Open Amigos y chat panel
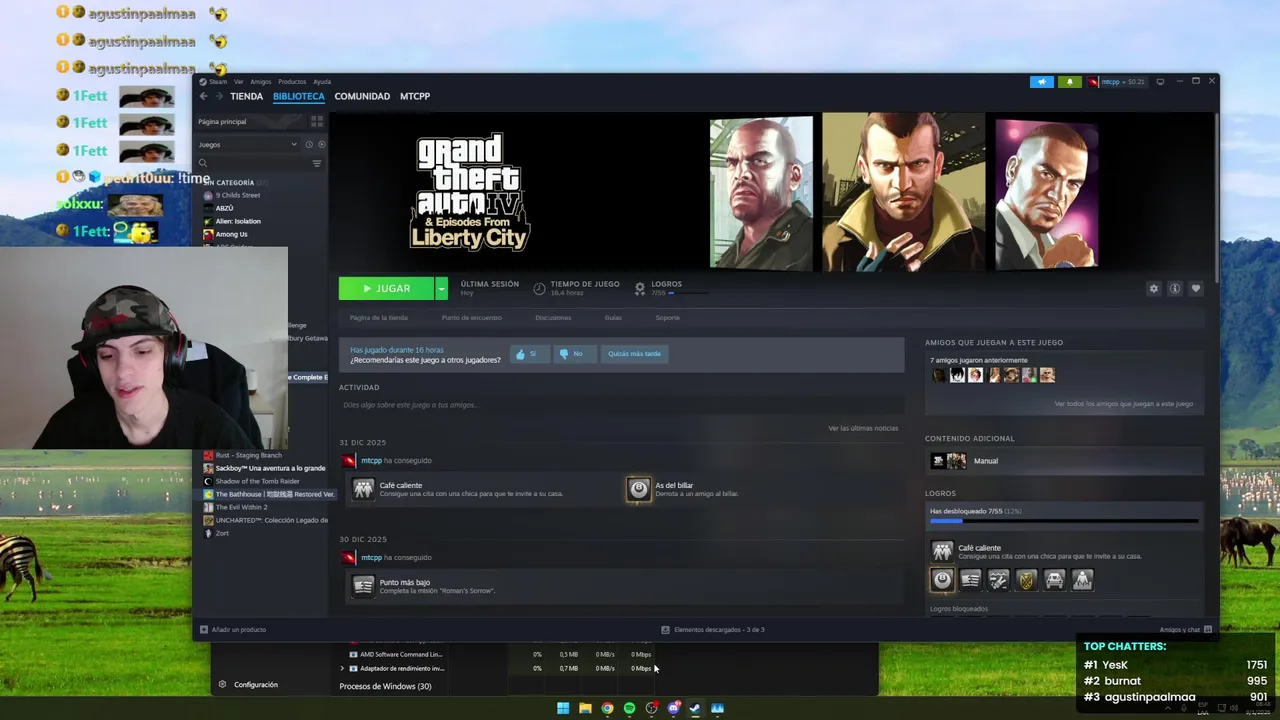1280x720 pixels. [x=1185, y=630]
